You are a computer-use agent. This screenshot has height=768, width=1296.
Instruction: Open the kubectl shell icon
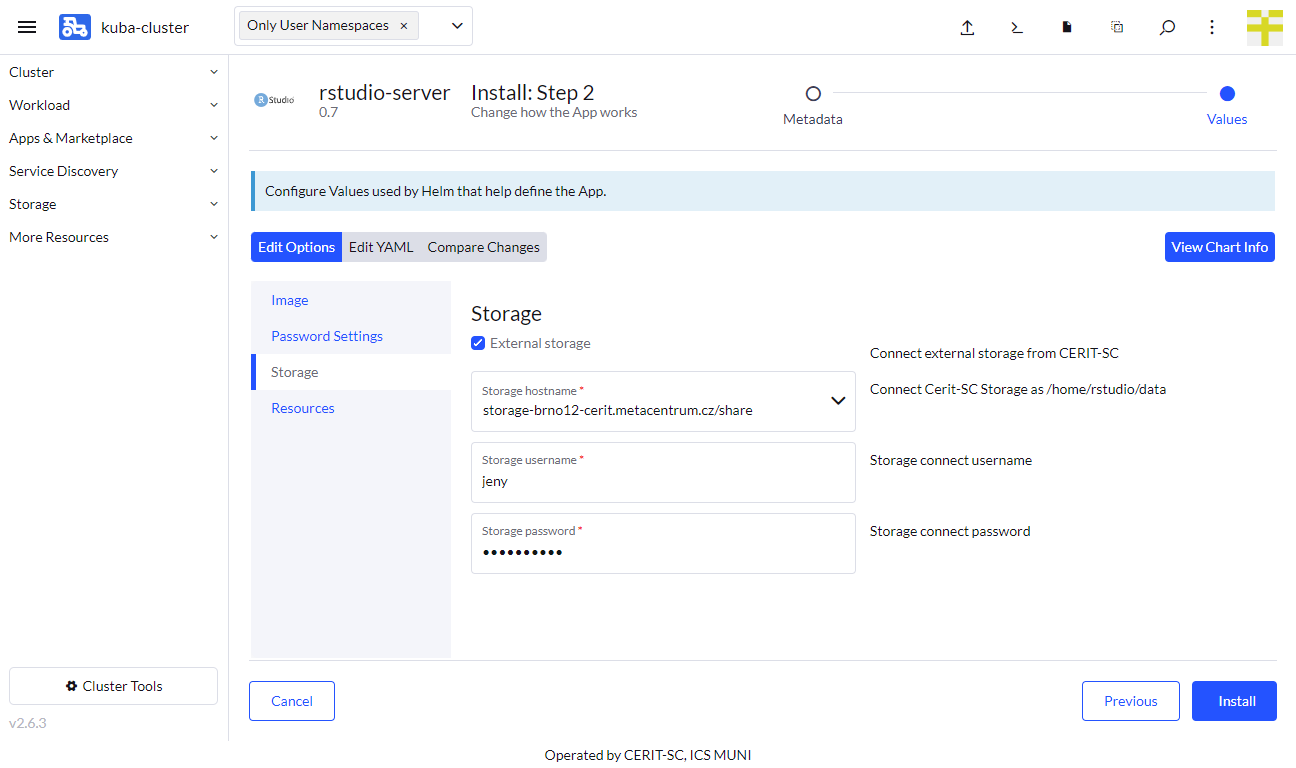coord(1017,28)
